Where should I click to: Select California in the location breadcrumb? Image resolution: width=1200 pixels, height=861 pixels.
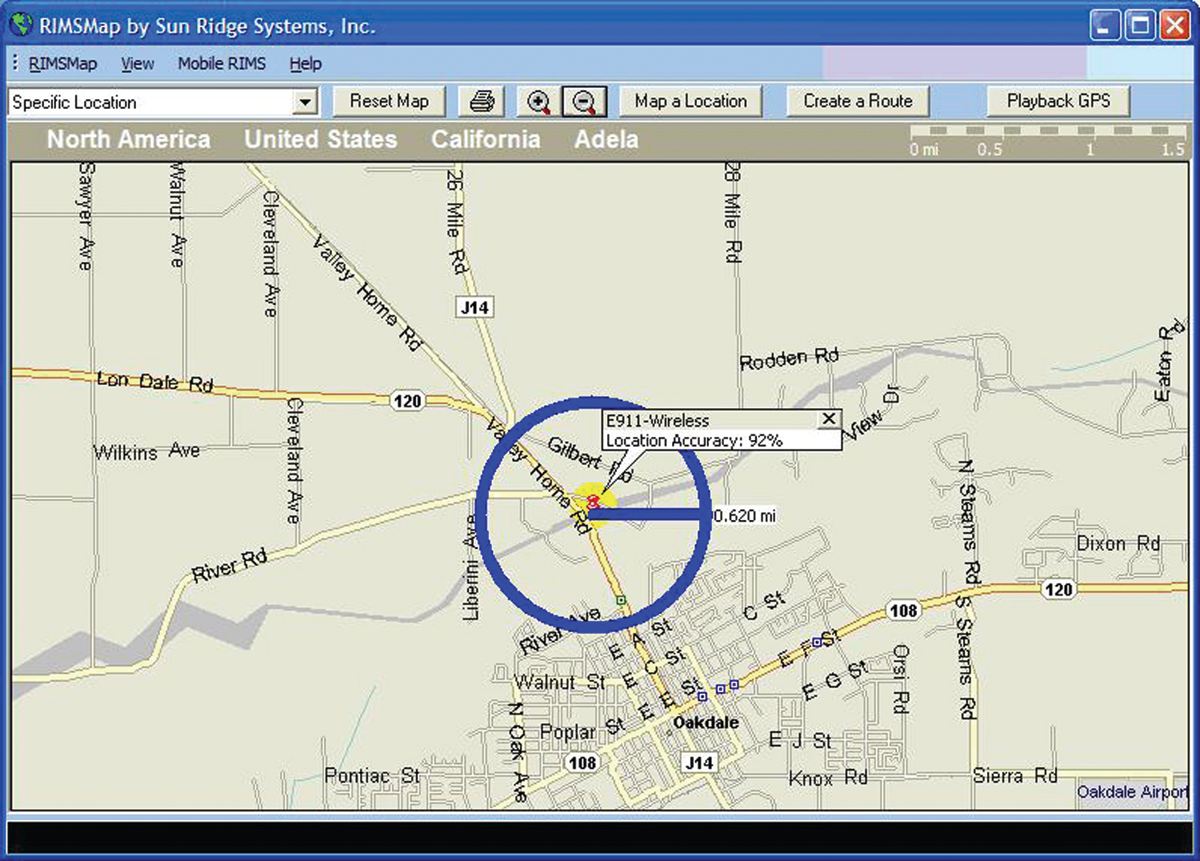(485, 139)
